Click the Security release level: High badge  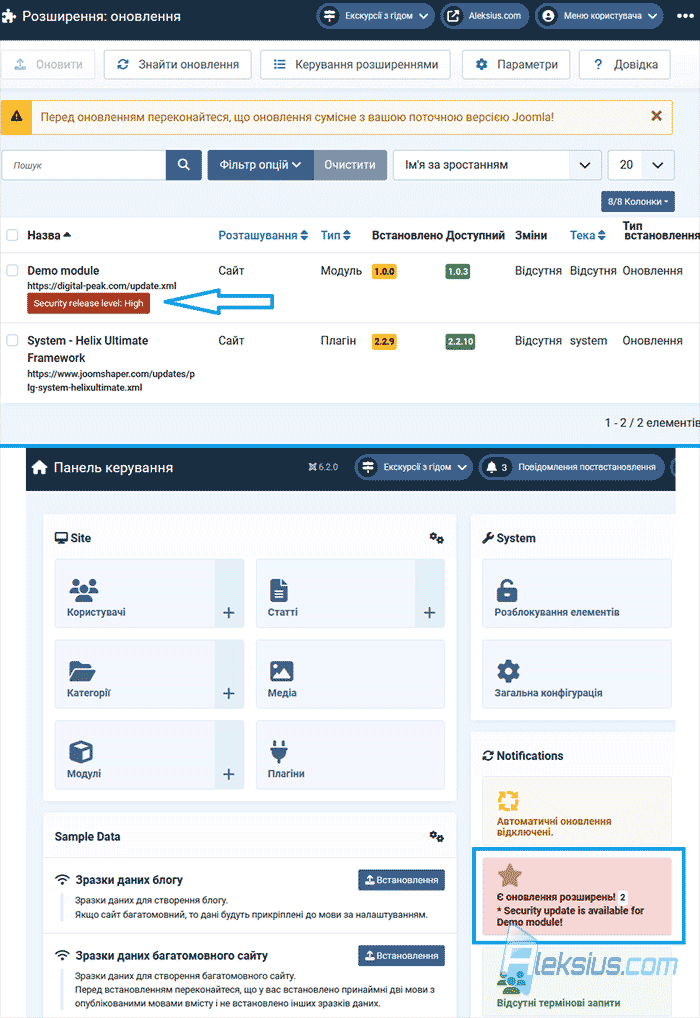pos(88,303)
